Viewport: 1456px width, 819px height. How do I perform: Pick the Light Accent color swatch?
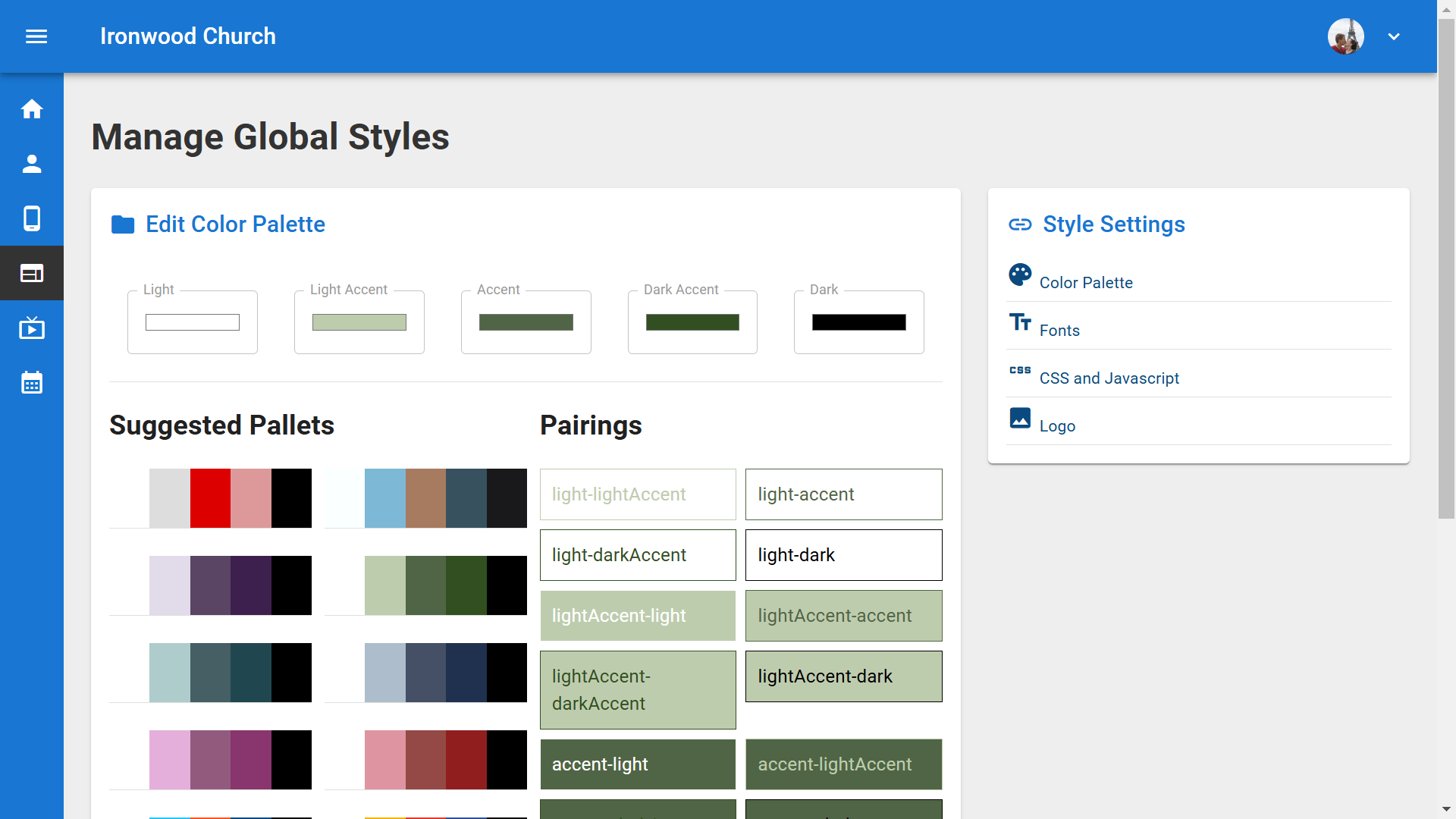point(359,322)
